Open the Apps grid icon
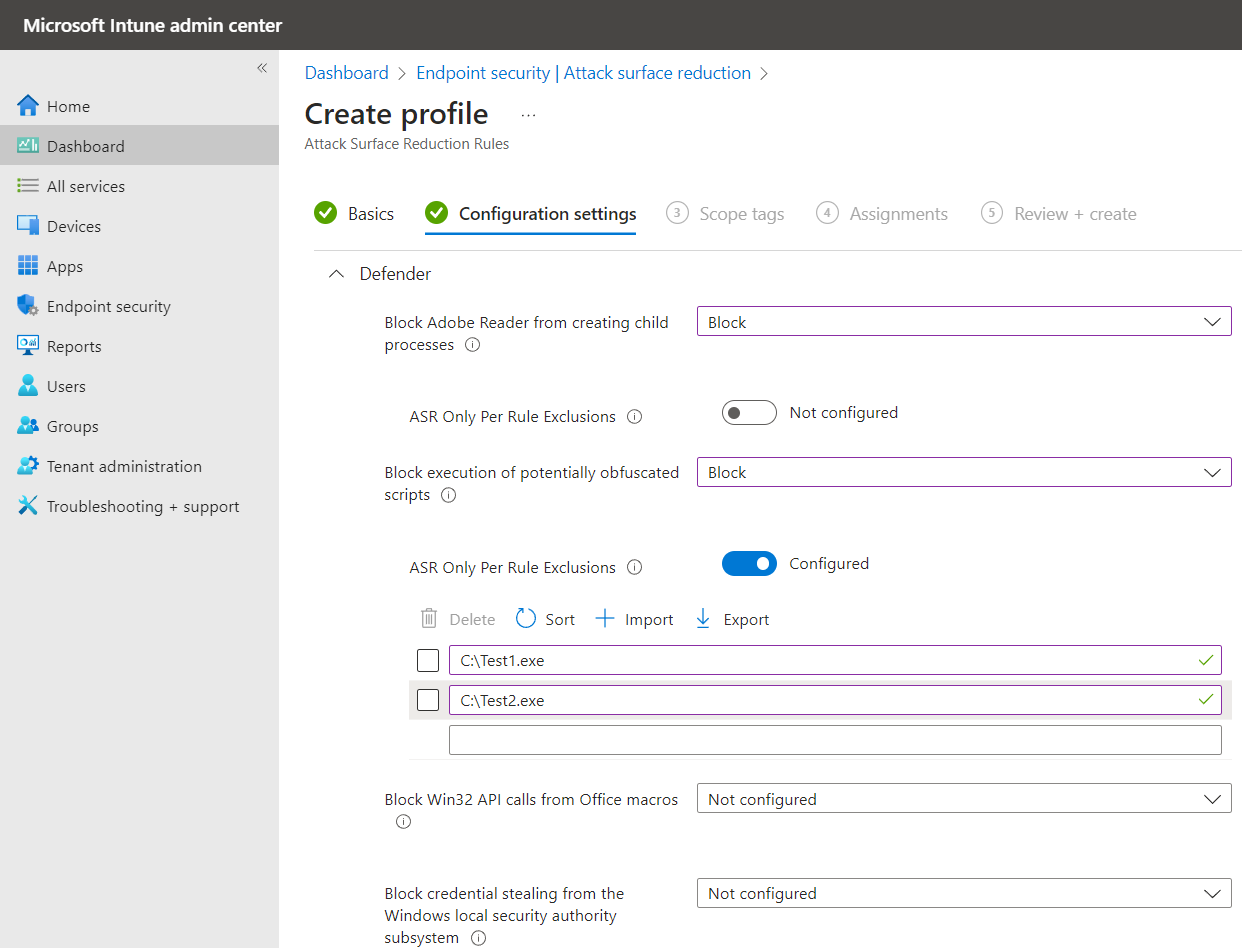Viewport: 1242px width, 948px height. pyautogui.click(x=28, y=266)
